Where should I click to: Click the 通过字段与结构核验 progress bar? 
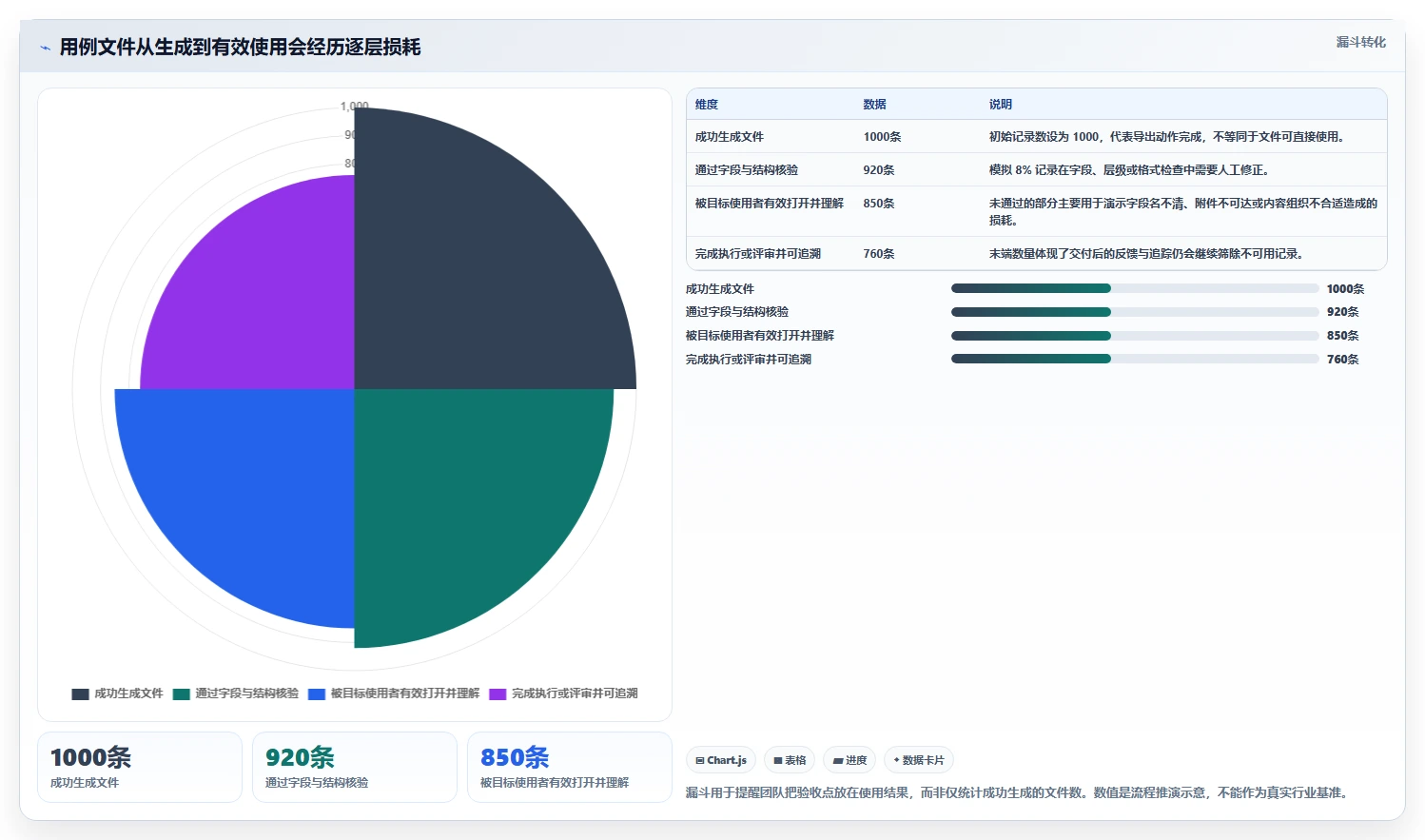pyautogui.click(x=1135, y=312)
